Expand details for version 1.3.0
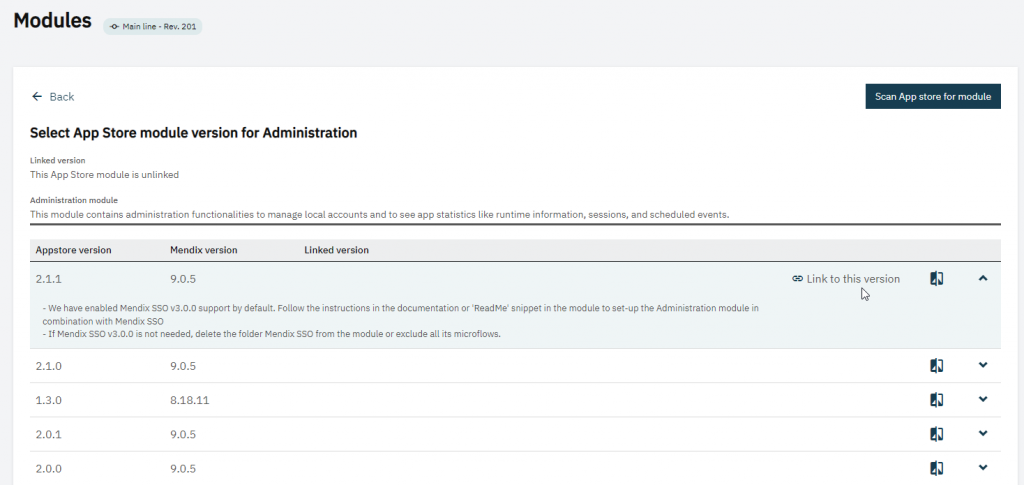Image resolution: width=1024 pixels, height=485 pixels. point(983,399)
